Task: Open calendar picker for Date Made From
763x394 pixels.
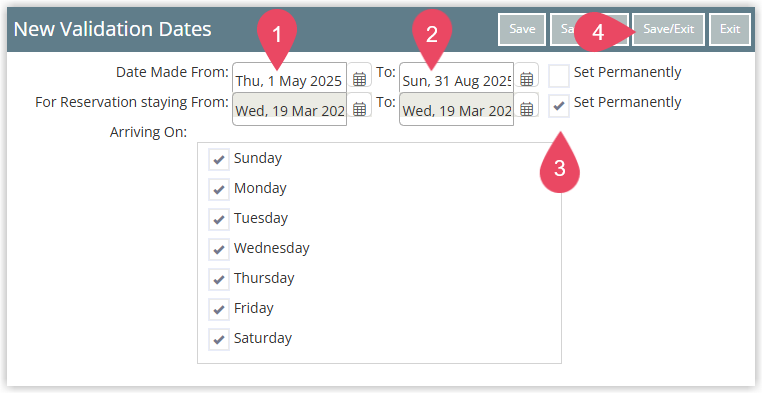Action: point(360,79)
